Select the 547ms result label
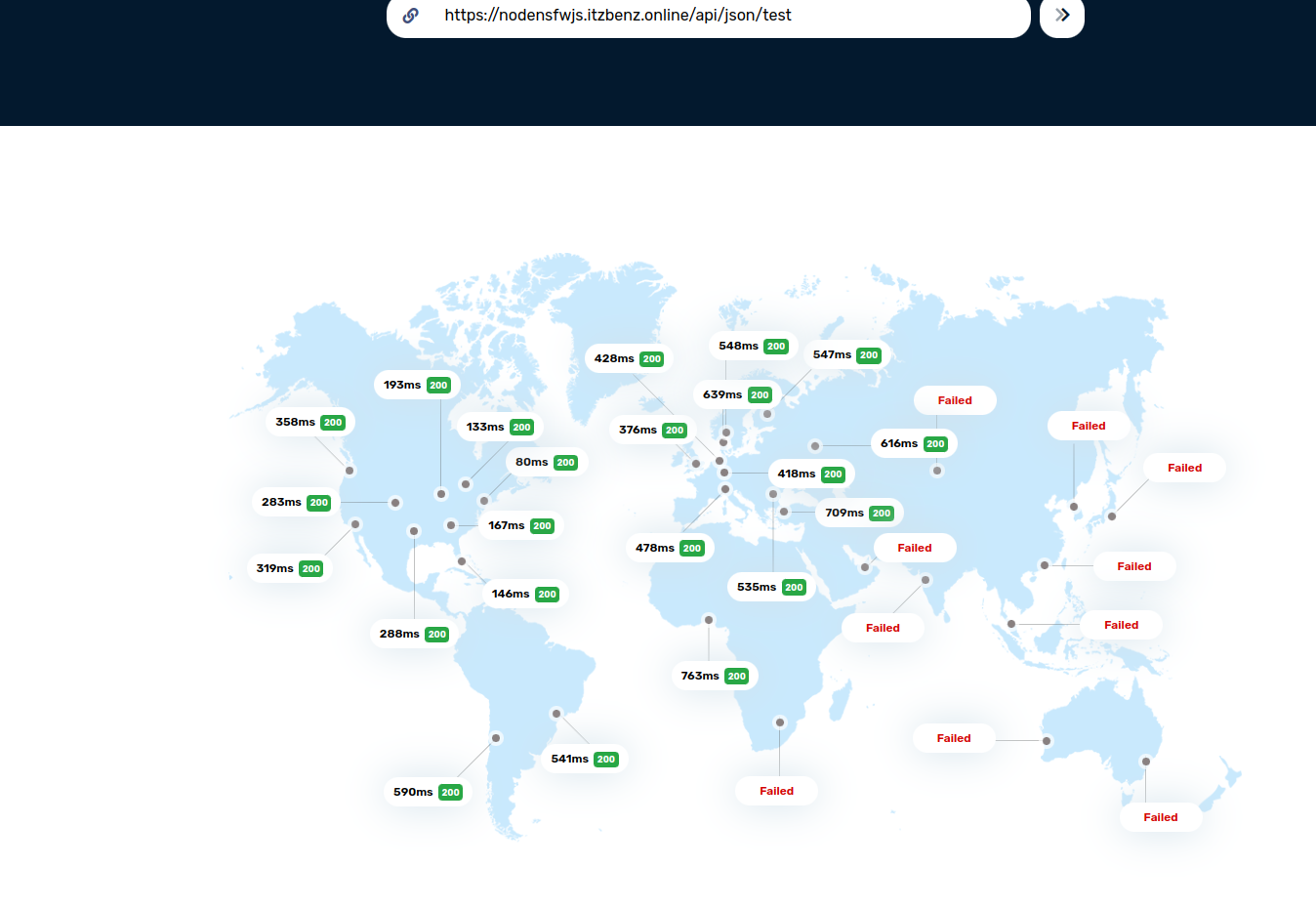The height and width of the screenshot is (908, 1316). click(847, 354)
